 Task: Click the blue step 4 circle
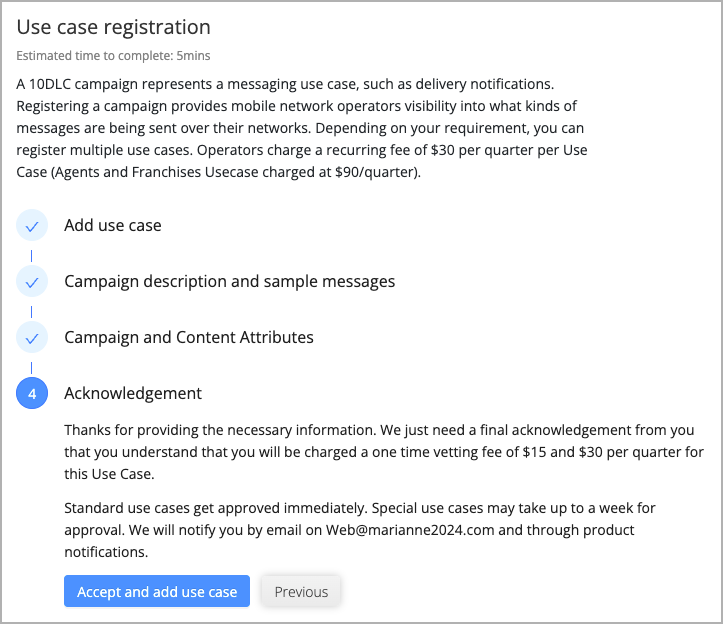click(x=32, y=393)
